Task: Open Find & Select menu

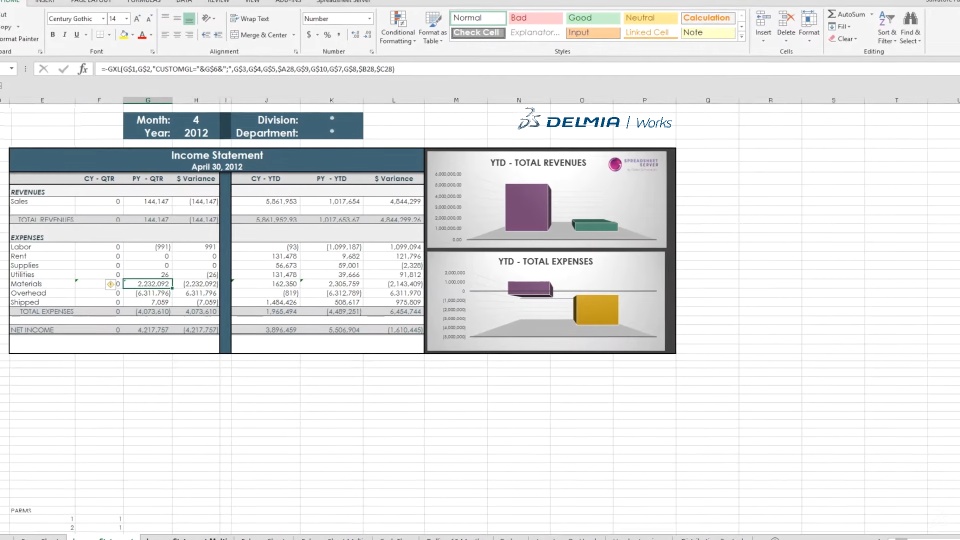Action: [910, 28]
